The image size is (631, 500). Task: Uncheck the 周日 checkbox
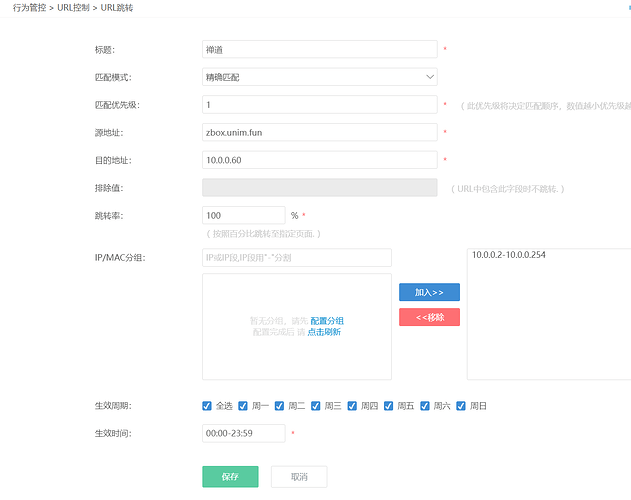(x=461, y=406)
